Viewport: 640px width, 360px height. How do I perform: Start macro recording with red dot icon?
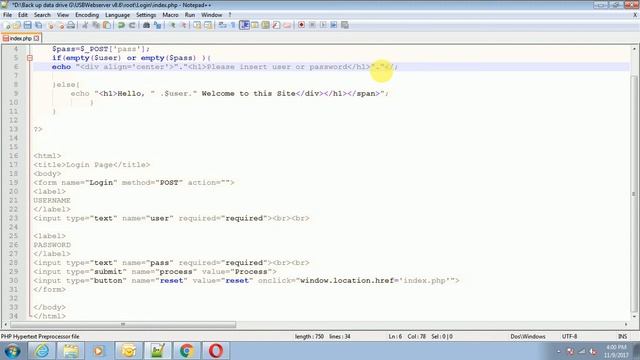point(301,25)
